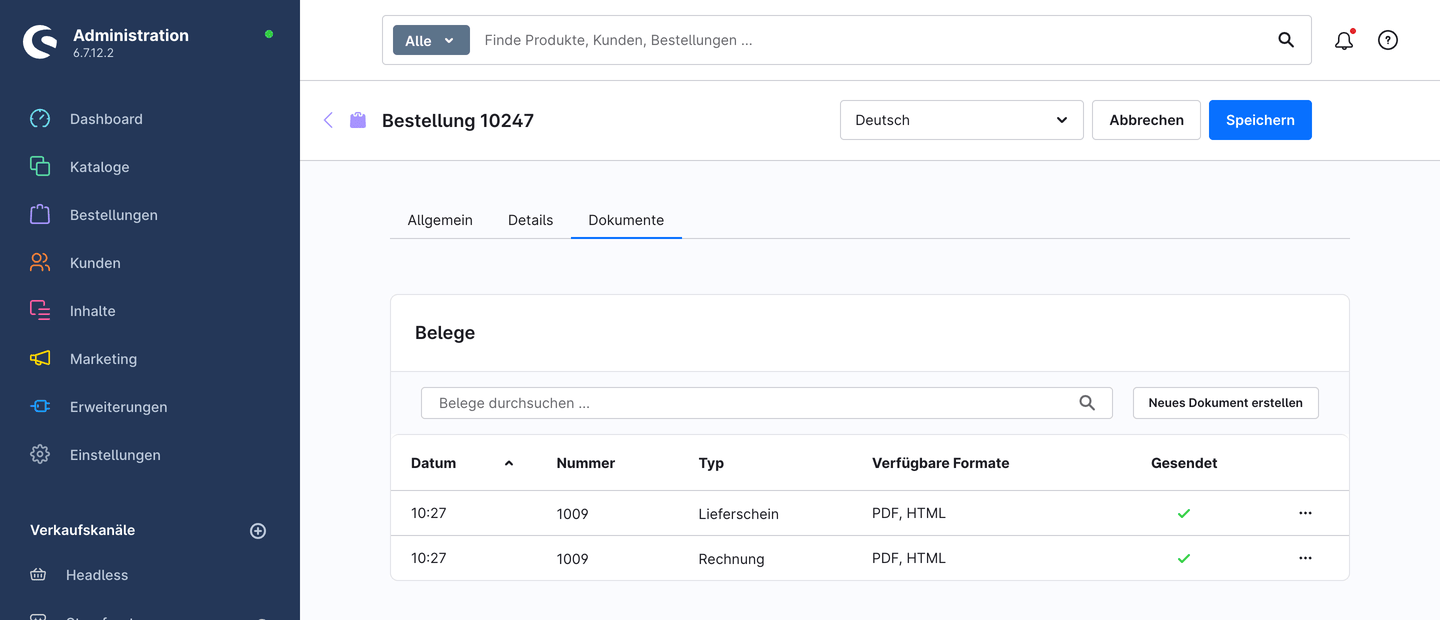Click Verfügbare Formate column header
Image resolution: width=1440 pixels, height=620 pixels.
(940, 463)
